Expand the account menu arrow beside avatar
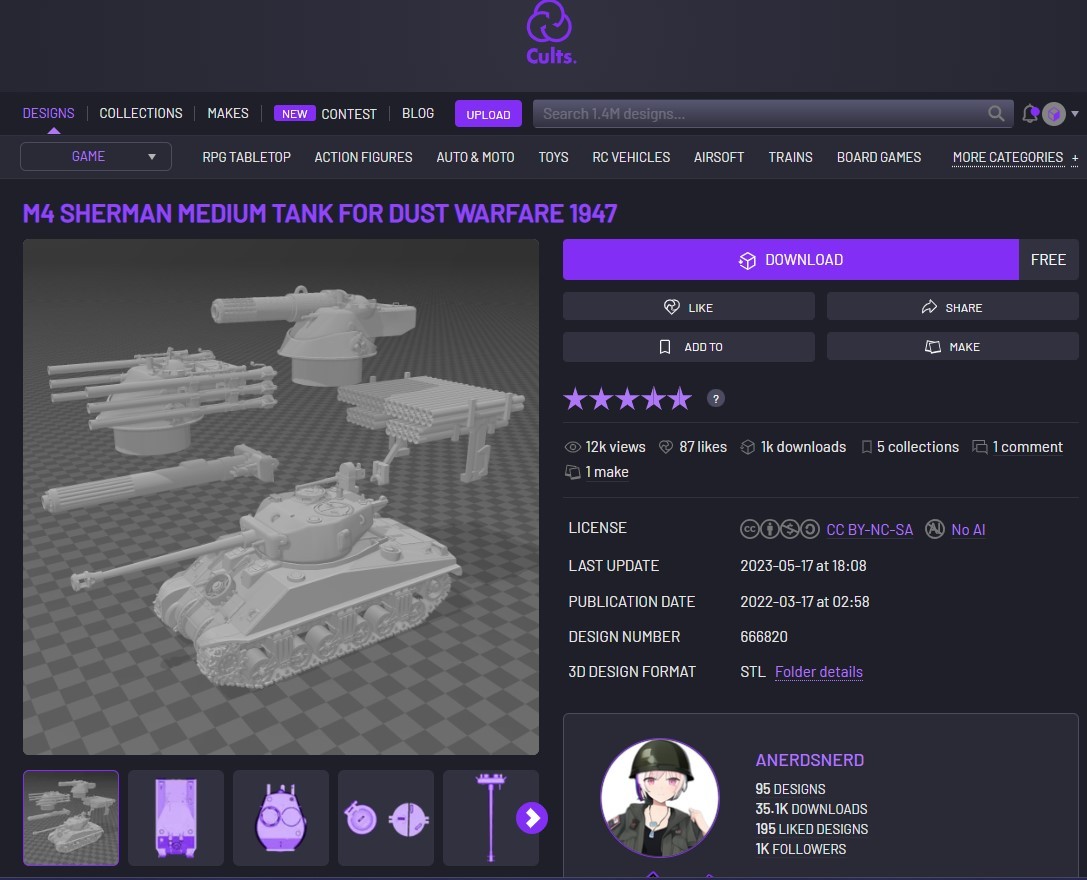 click(1075, 114)
